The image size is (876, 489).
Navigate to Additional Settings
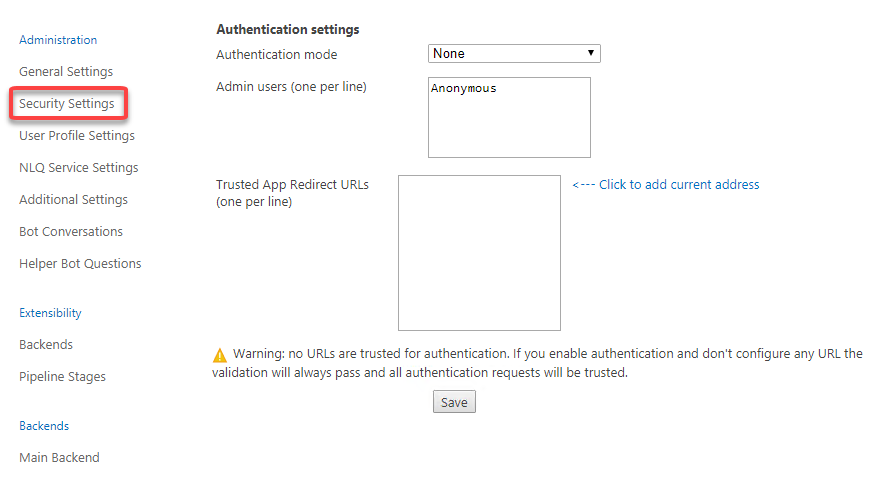coord(74,200)
